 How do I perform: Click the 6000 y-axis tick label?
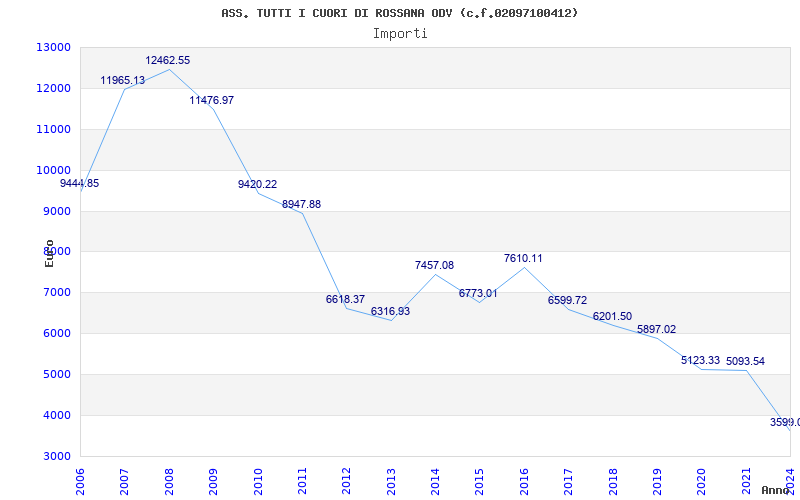(56, 333)
